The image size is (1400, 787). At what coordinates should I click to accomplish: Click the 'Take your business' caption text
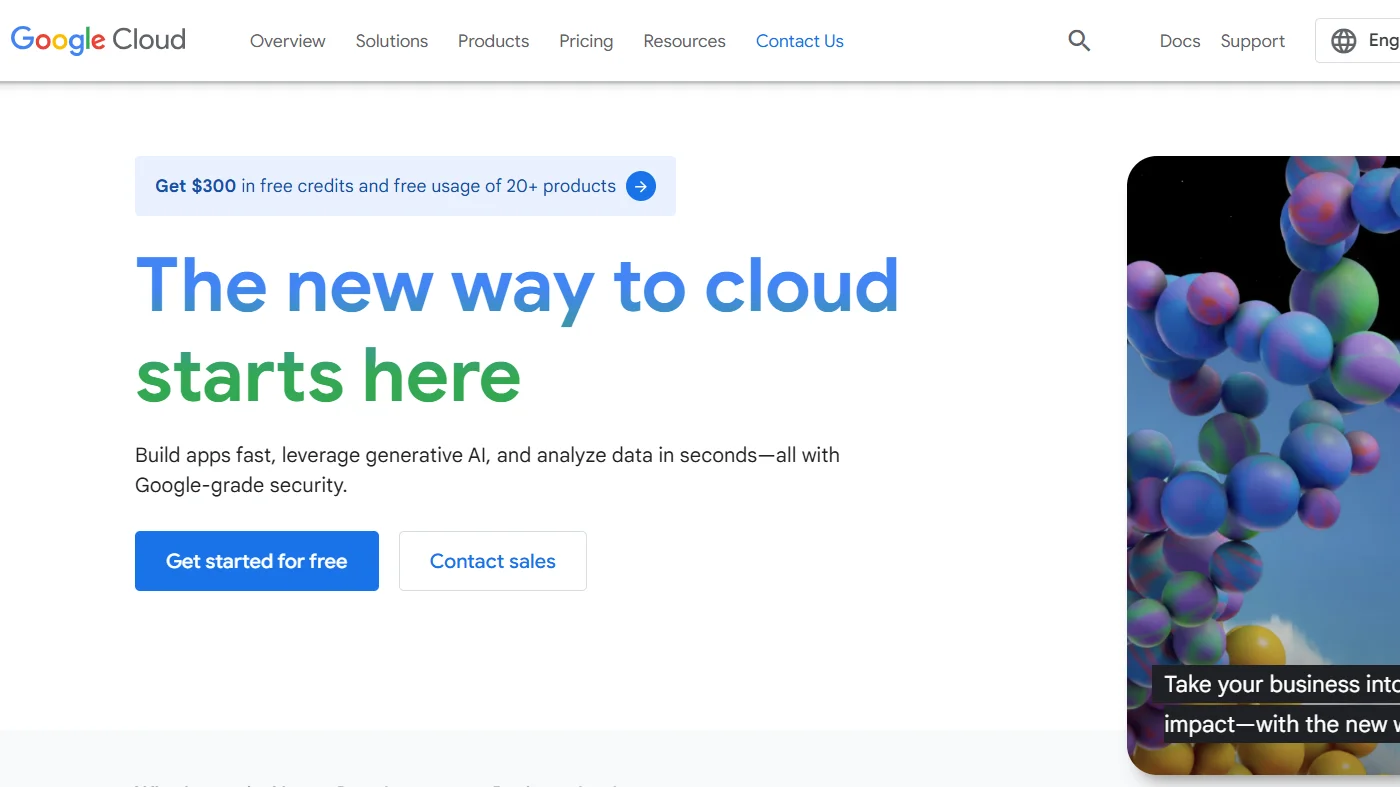coord(1276,704)
